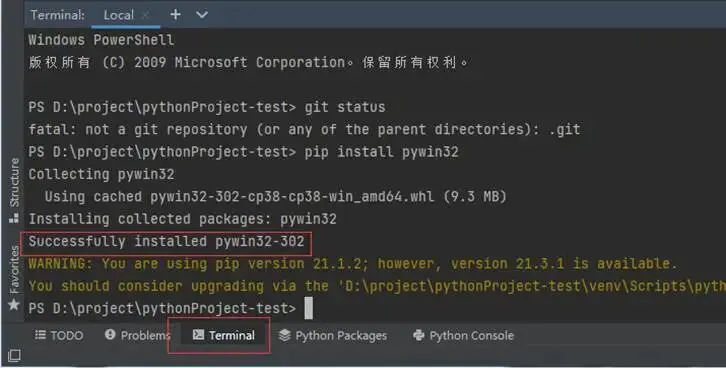Click the Problems warning icon
The width and height of the screenshot is (726, 368).
pos(110,334)
